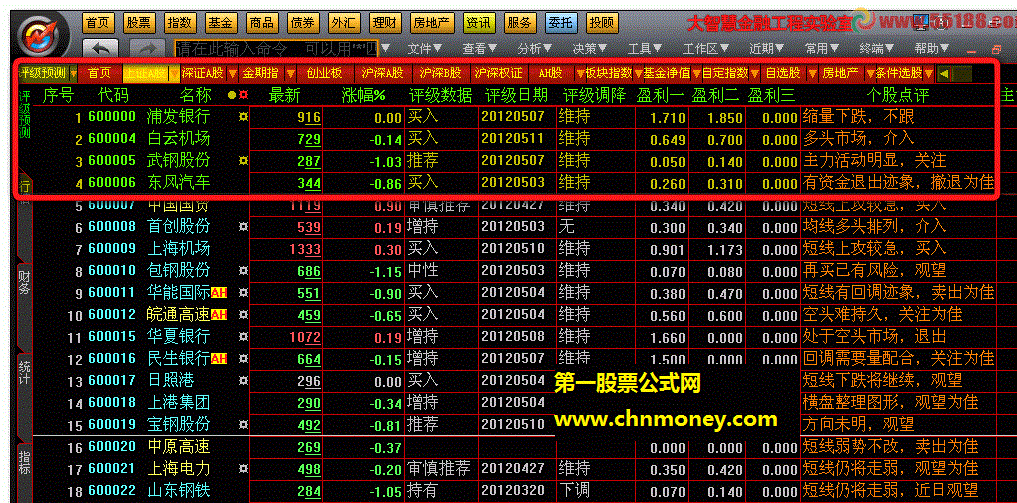Click 东风汽车 latest price 344
Image resolution: width=1017 pixels, height=503 pixels.
309,183
